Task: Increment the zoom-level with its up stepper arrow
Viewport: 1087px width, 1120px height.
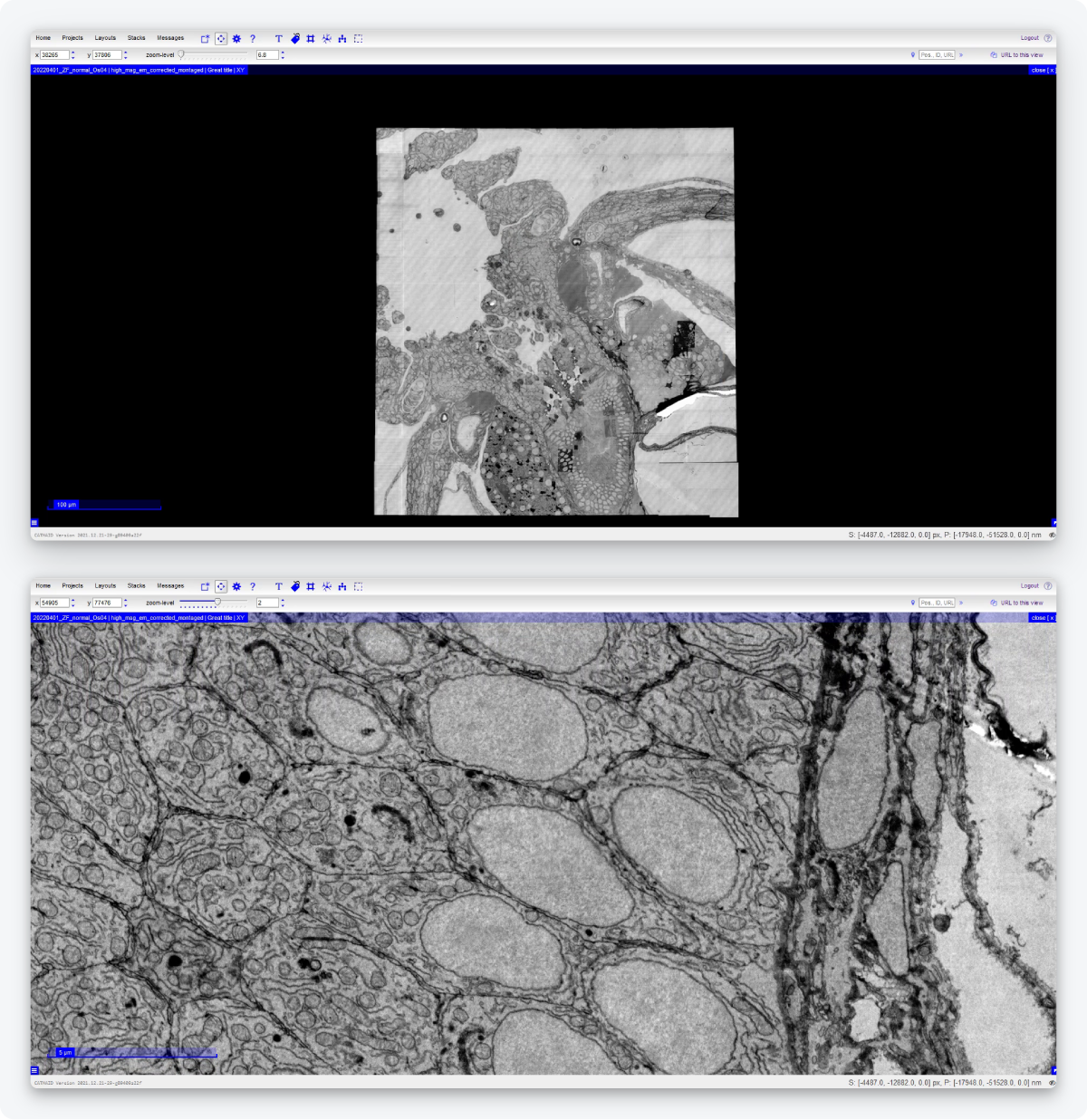Action: tap(281, 52)
